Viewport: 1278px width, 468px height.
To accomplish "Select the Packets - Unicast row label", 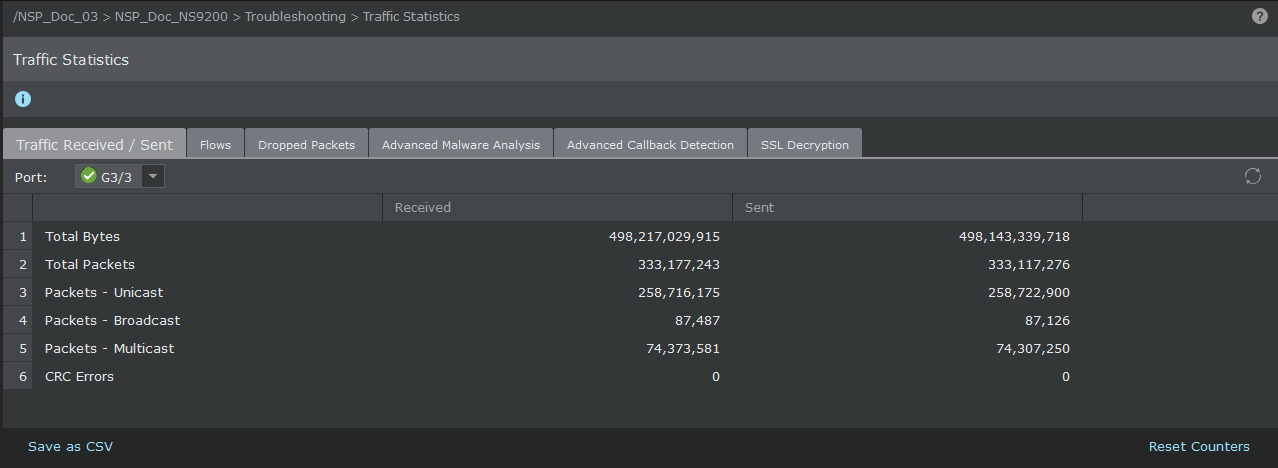I will tap(104, 292).
